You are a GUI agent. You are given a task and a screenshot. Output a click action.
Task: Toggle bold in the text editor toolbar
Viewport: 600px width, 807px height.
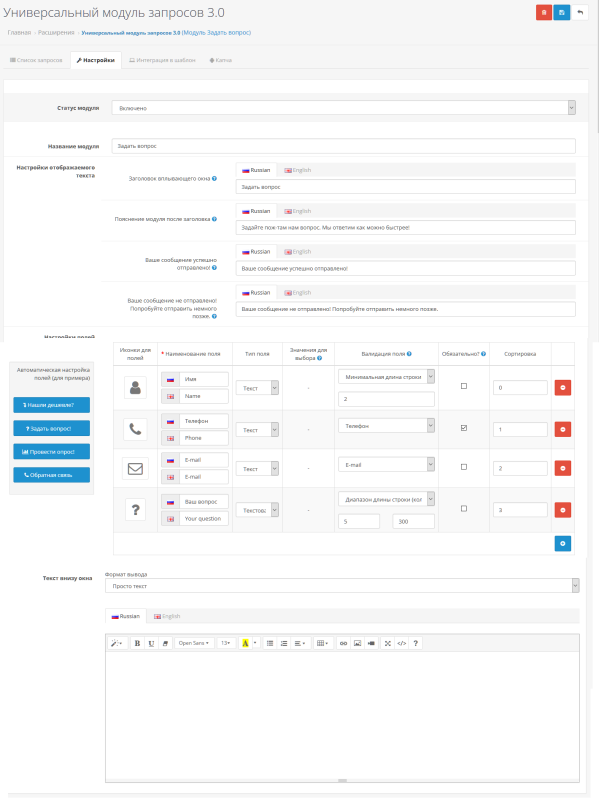[137, 643]
